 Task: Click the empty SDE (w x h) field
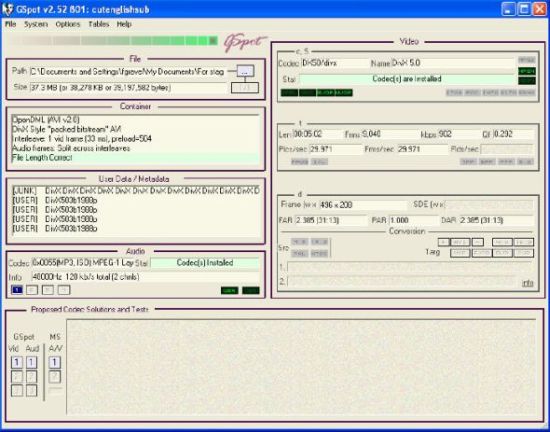489,205
